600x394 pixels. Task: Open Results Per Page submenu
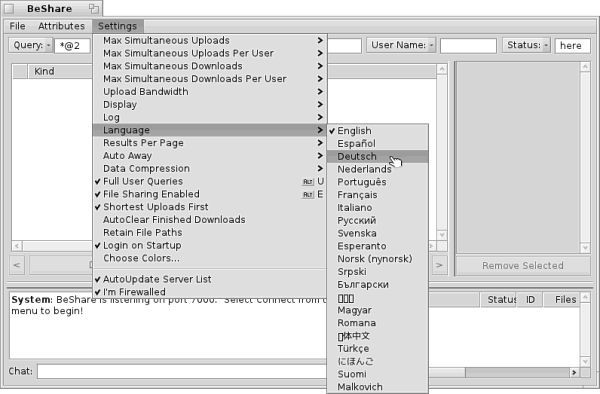pos(210,143)
